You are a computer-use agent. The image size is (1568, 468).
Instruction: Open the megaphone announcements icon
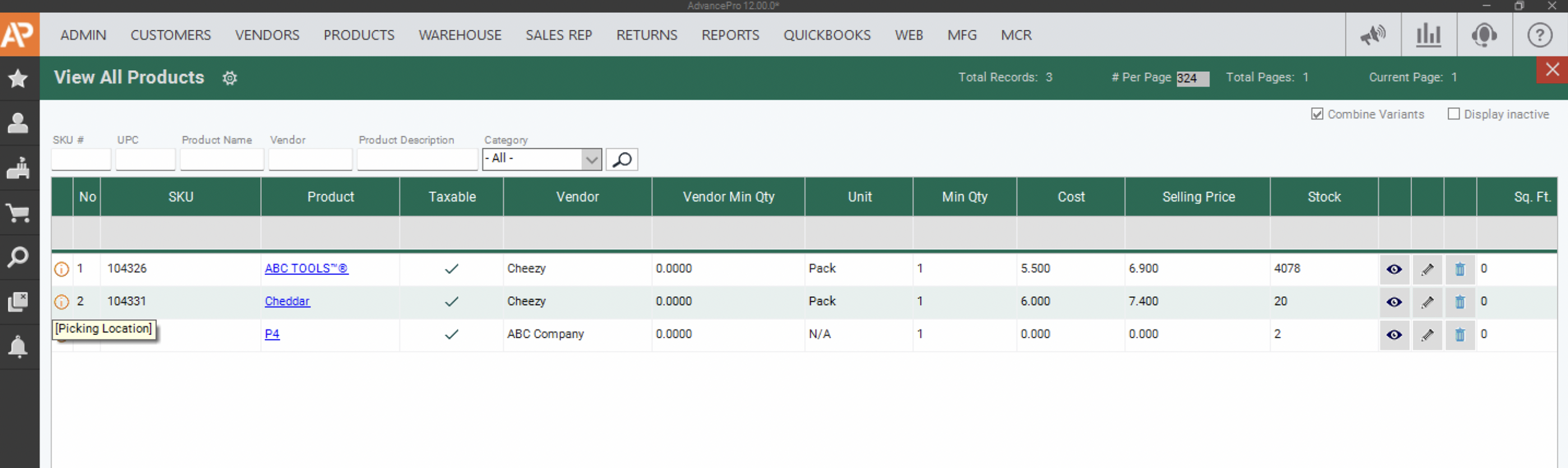coord(1372,35)
